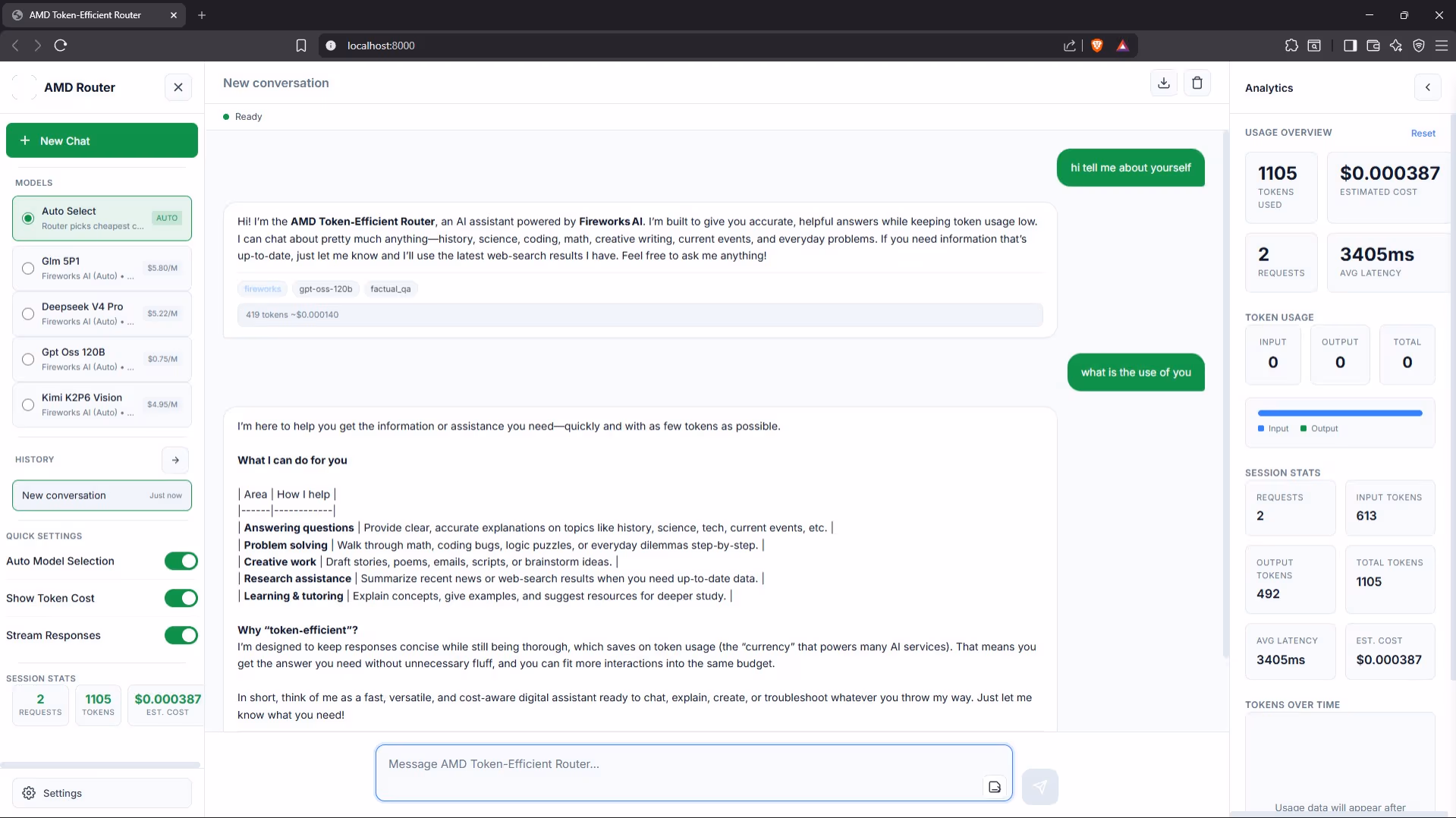Delete the conversation with the trash icon

pyautogui.click(x=1197, y=83)
